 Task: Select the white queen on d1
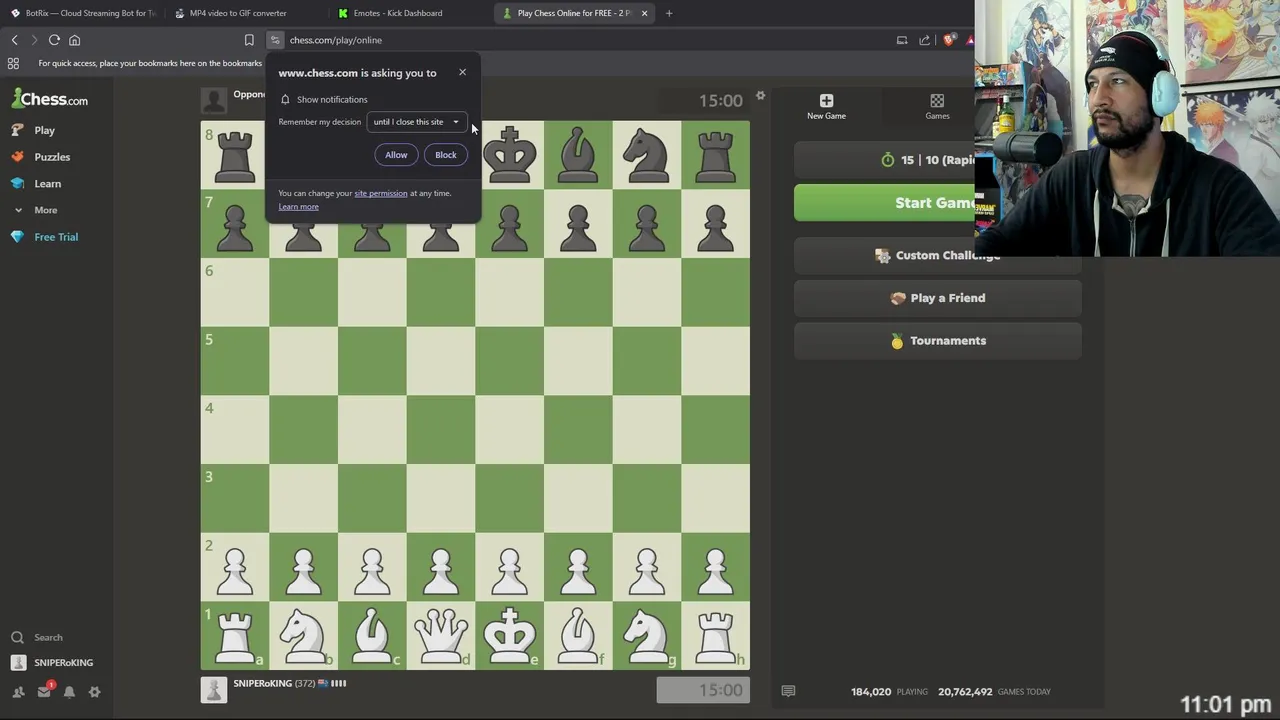pyautogui.click(x=441, y=636)
